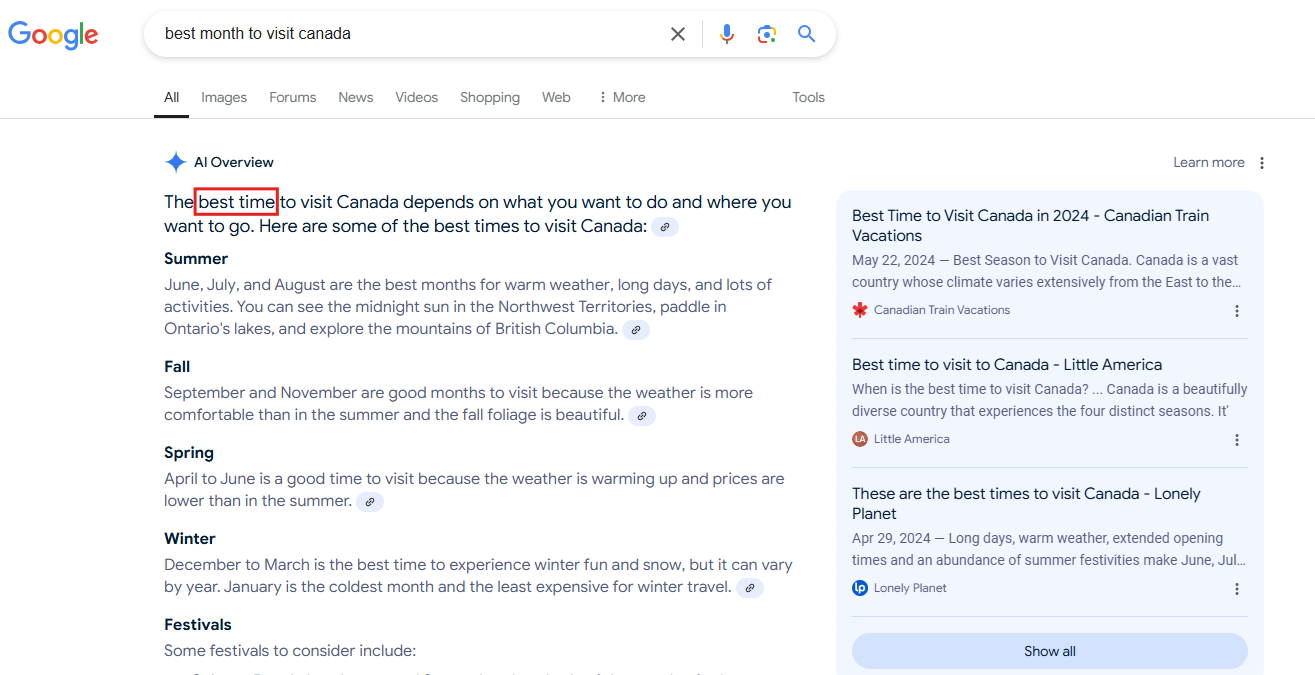Open options menu for Lonely Planet result

(1237, 589)
